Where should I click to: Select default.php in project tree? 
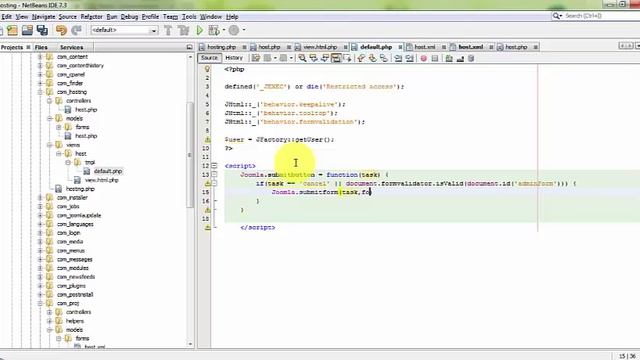pos(108,171)
